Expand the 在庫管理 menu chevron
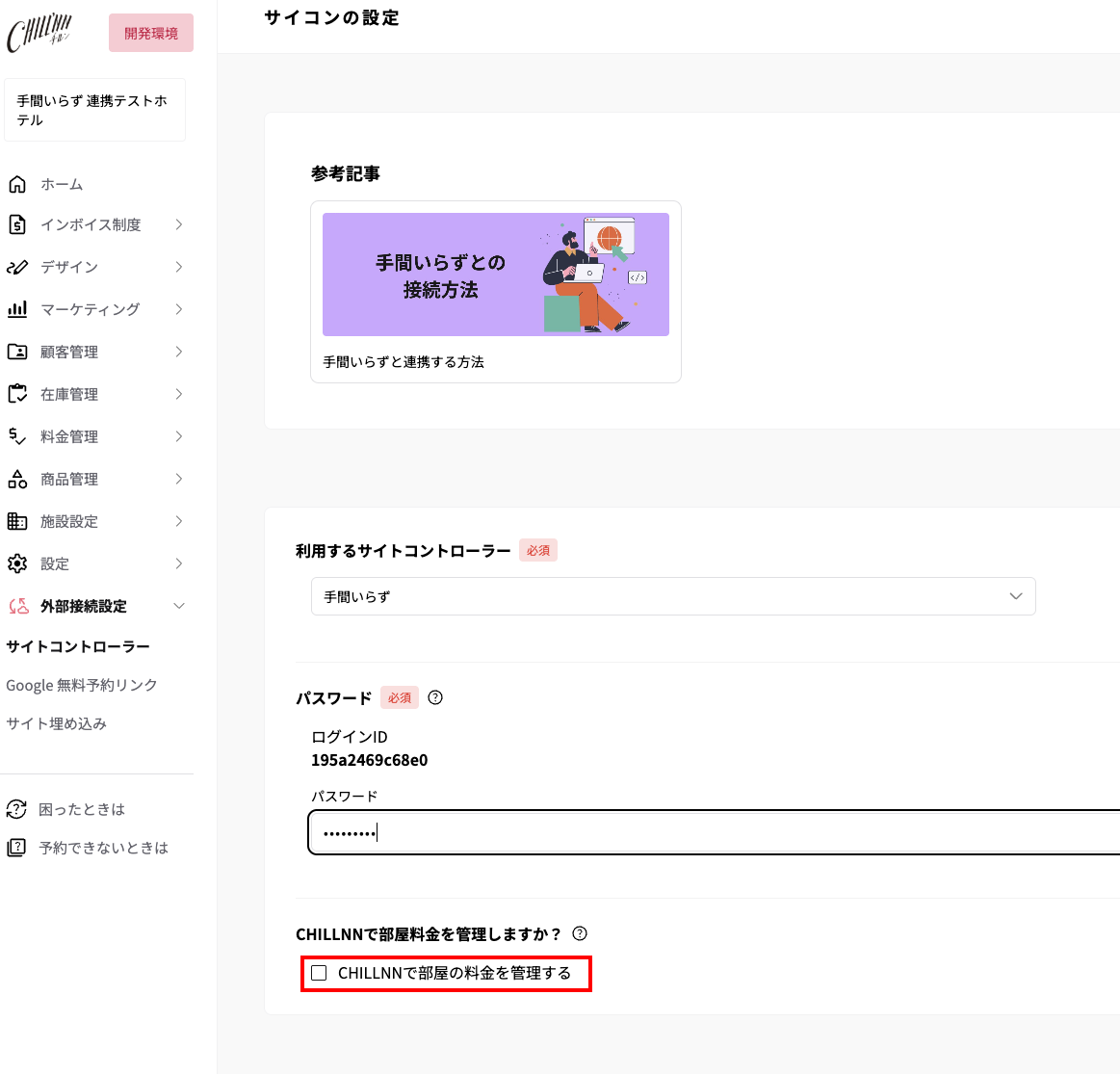 tap(178, 394)
